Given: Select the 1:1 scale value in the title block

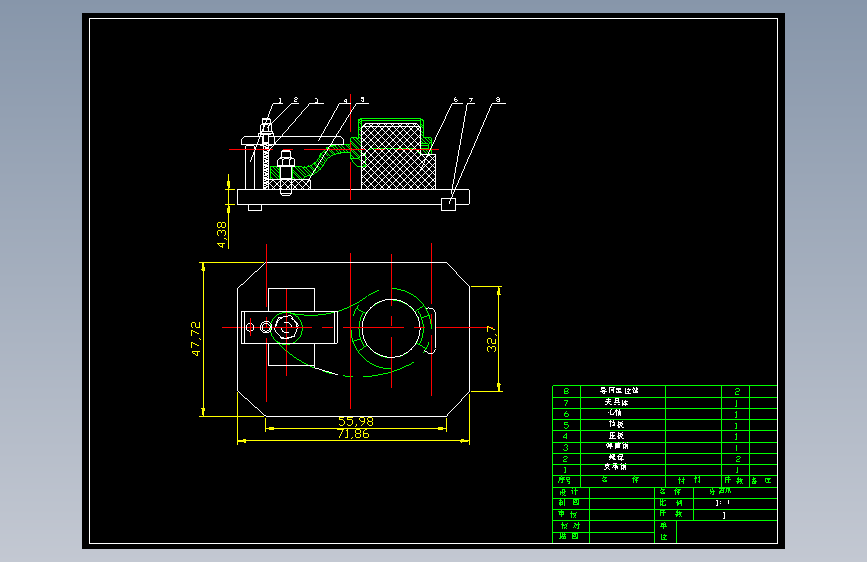Looking at the screenshot, I should 723,503.
